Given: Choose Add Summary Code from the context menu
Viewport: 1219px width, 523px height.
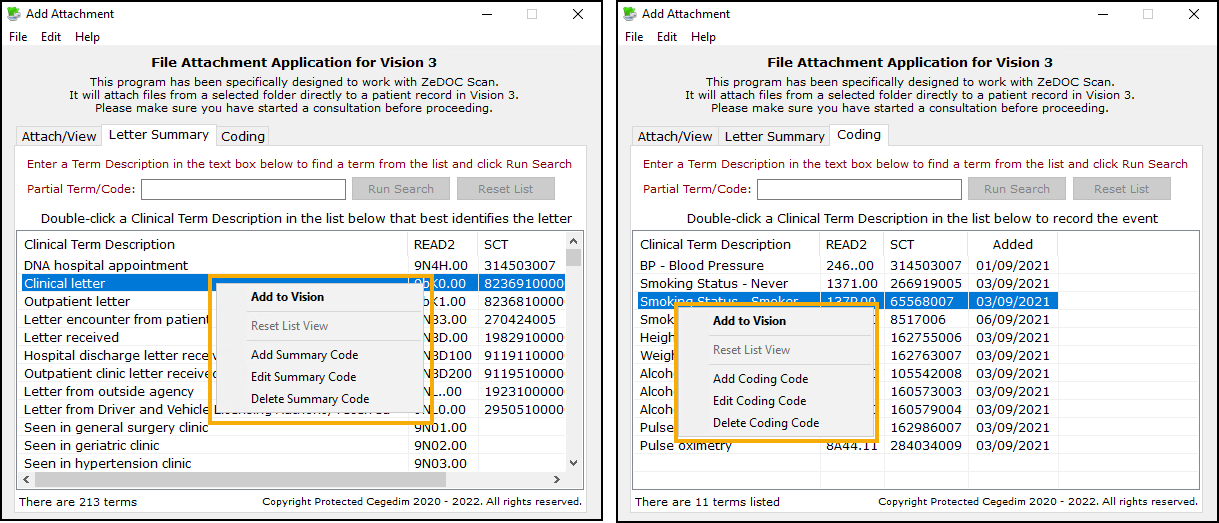Looking at the screenshot, I should pyautogui.click(x=304, y=355).
